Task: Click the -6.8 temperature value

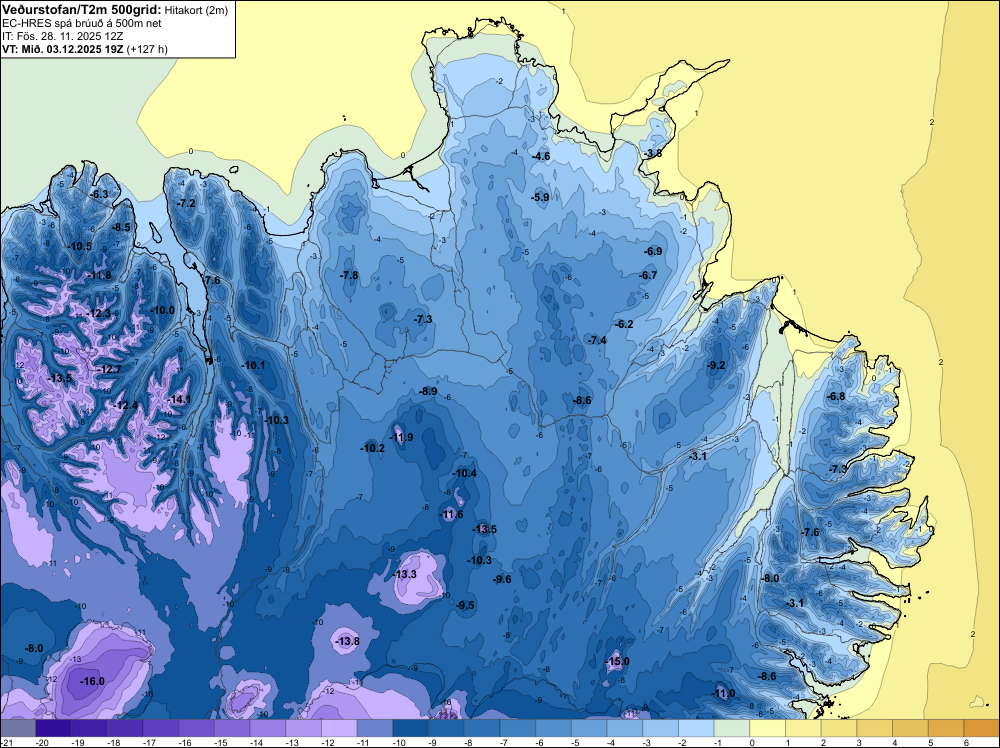Action: point(836,396)
